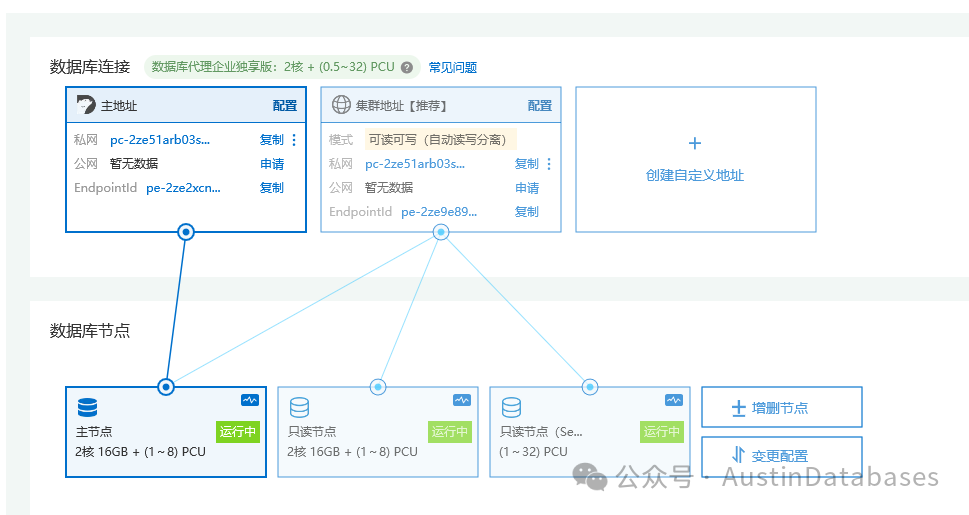Open monitoring chart icon on 只读节点 (Se...
The image size is (969, 515).
(x=674, y=400)
